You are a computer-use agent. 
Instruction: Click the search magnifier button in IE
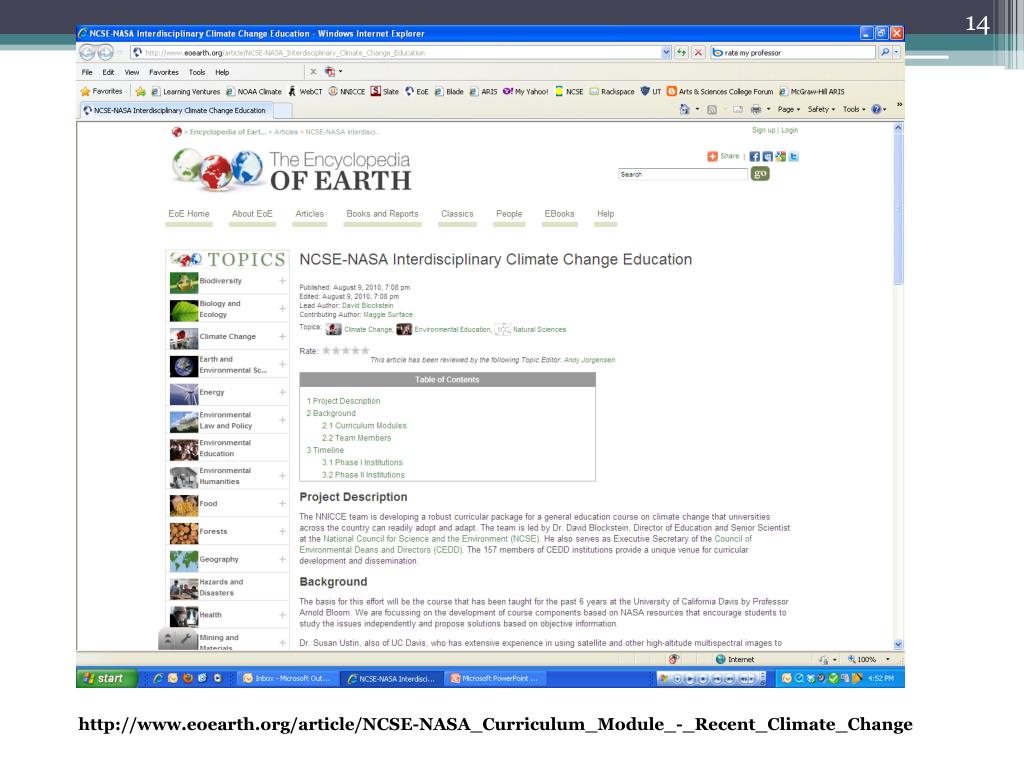[884, 52]
